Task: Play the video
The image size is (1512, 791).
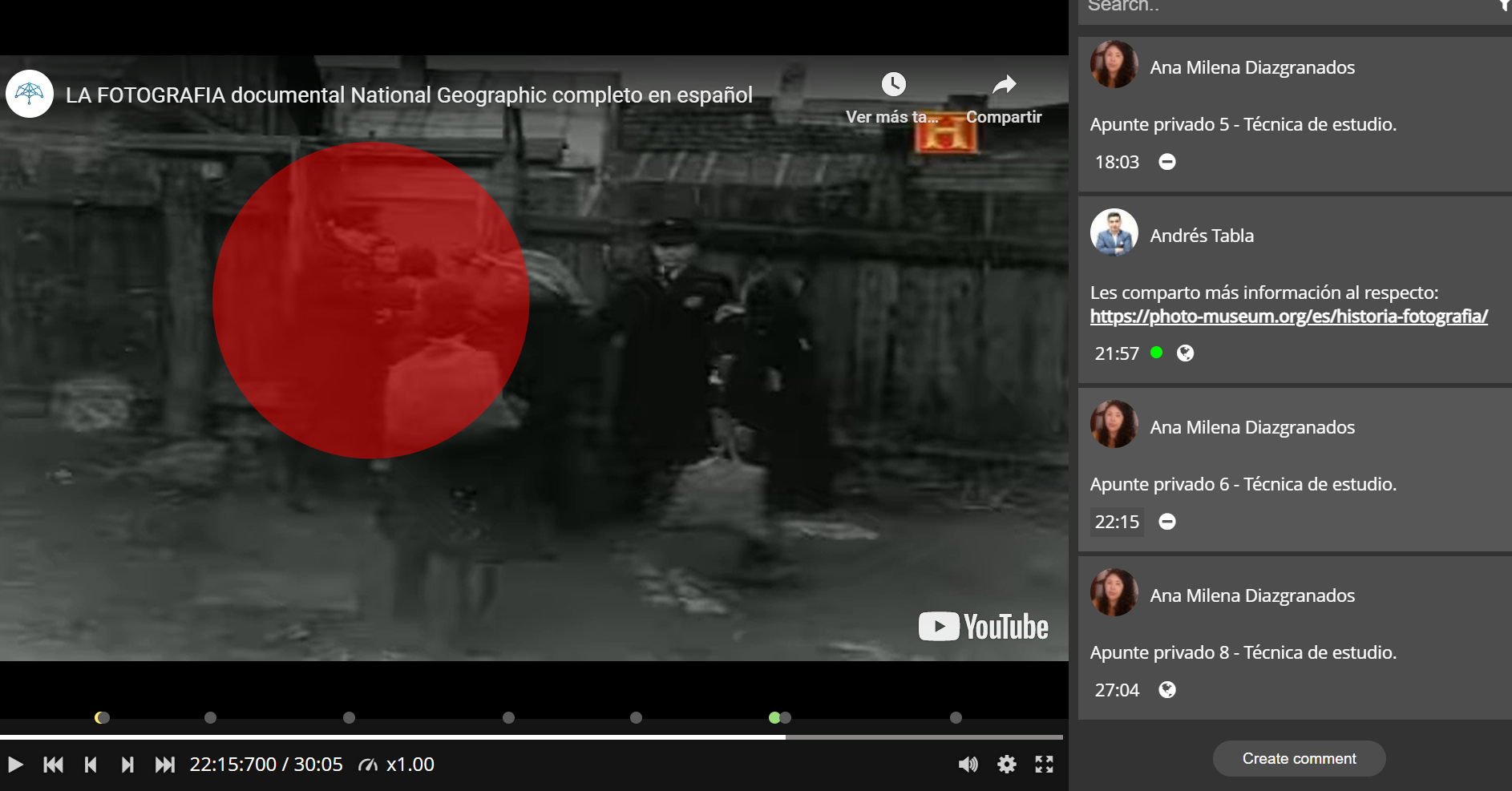Action: click(14, 765)
